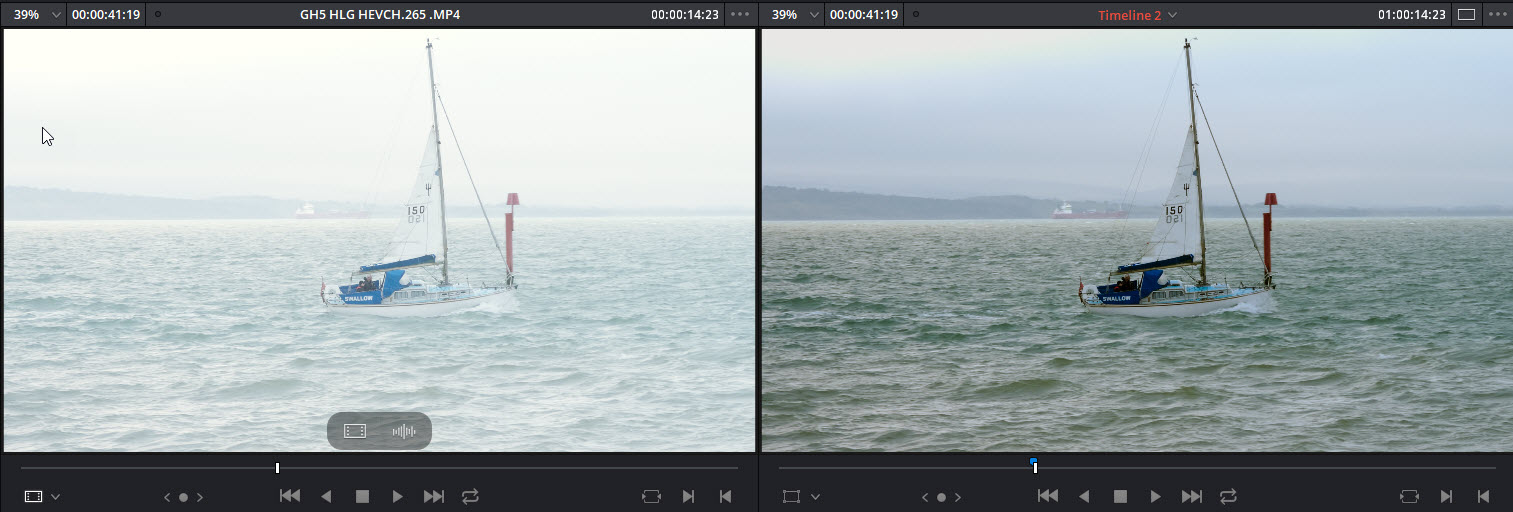Toggle loop playback in timeline viewer
The image size is (1513, 512).
1228,496
